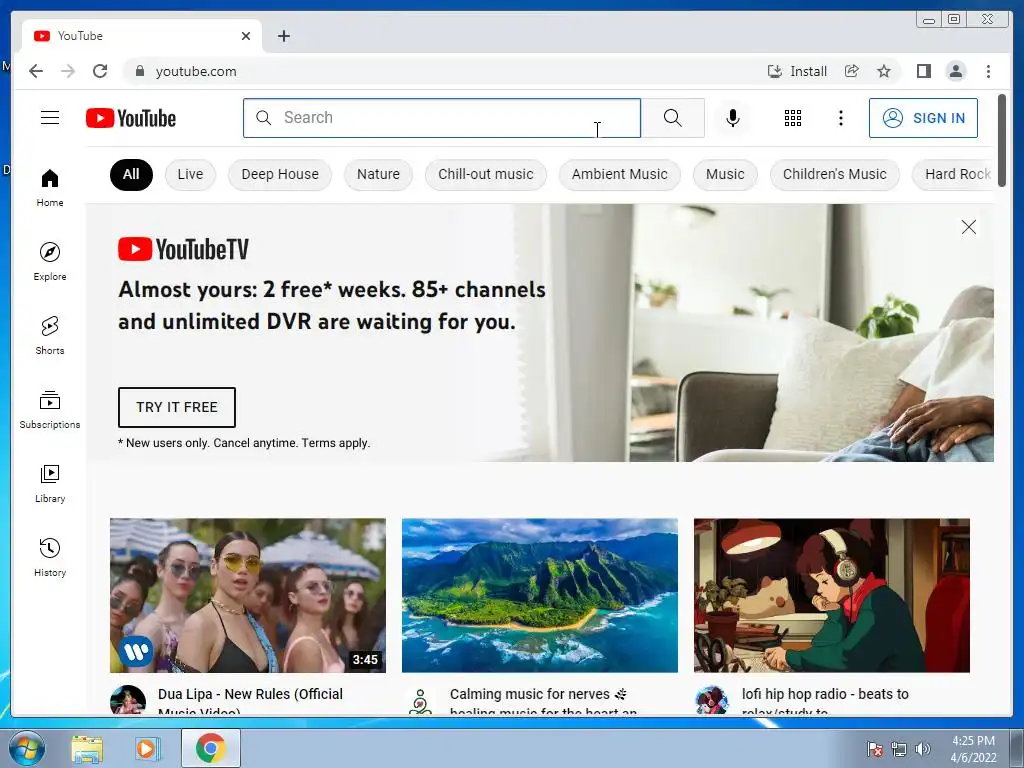This screenshot has height=768, width=1024.
Task: Open Calming music island thumbnail
Action: pos(539,595)
